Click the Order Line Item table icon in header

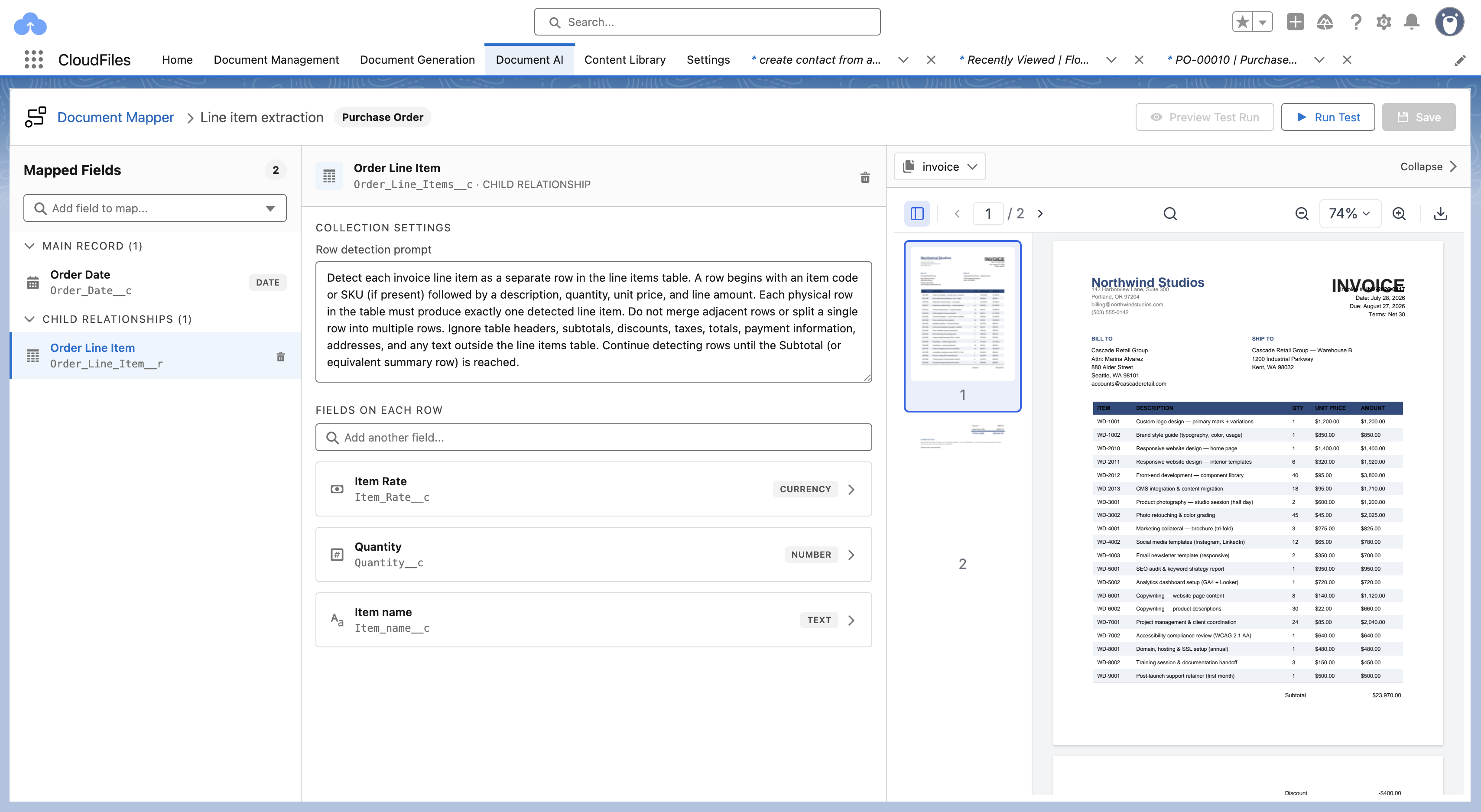(329, 176)
